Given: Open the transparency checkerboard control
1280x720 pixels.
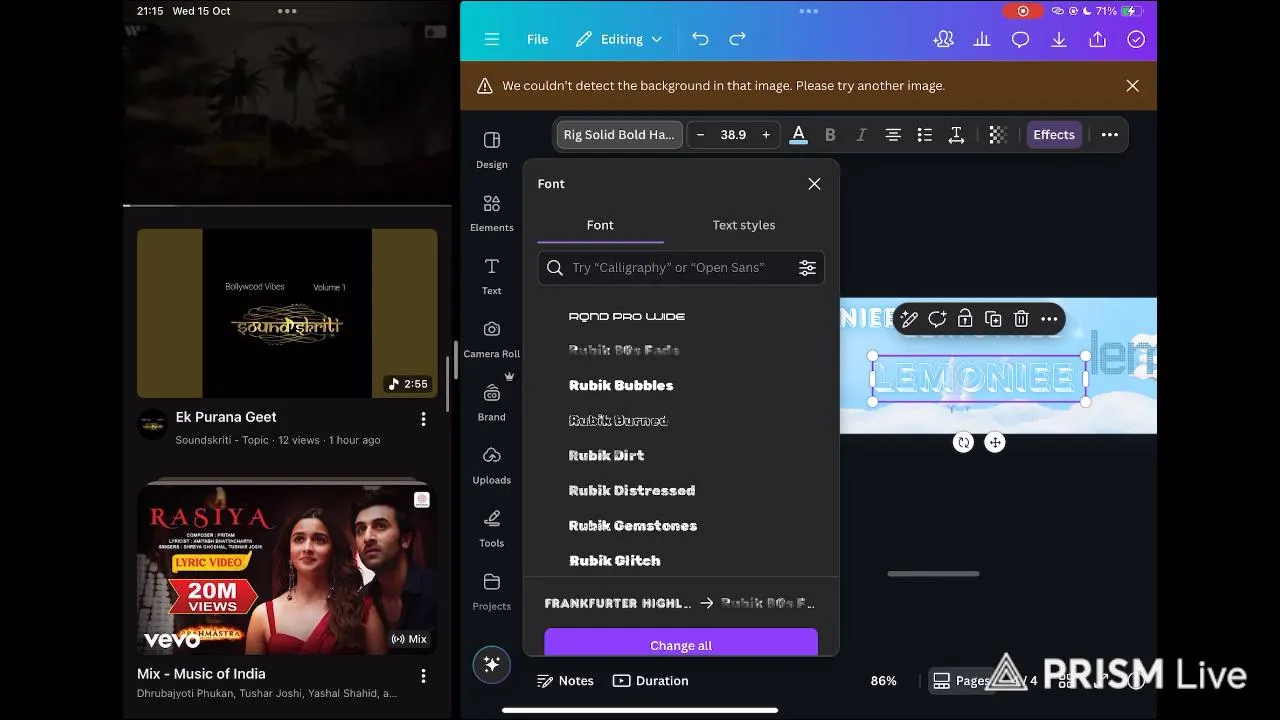Looking at the screenshot, I should tap(997, 135).
